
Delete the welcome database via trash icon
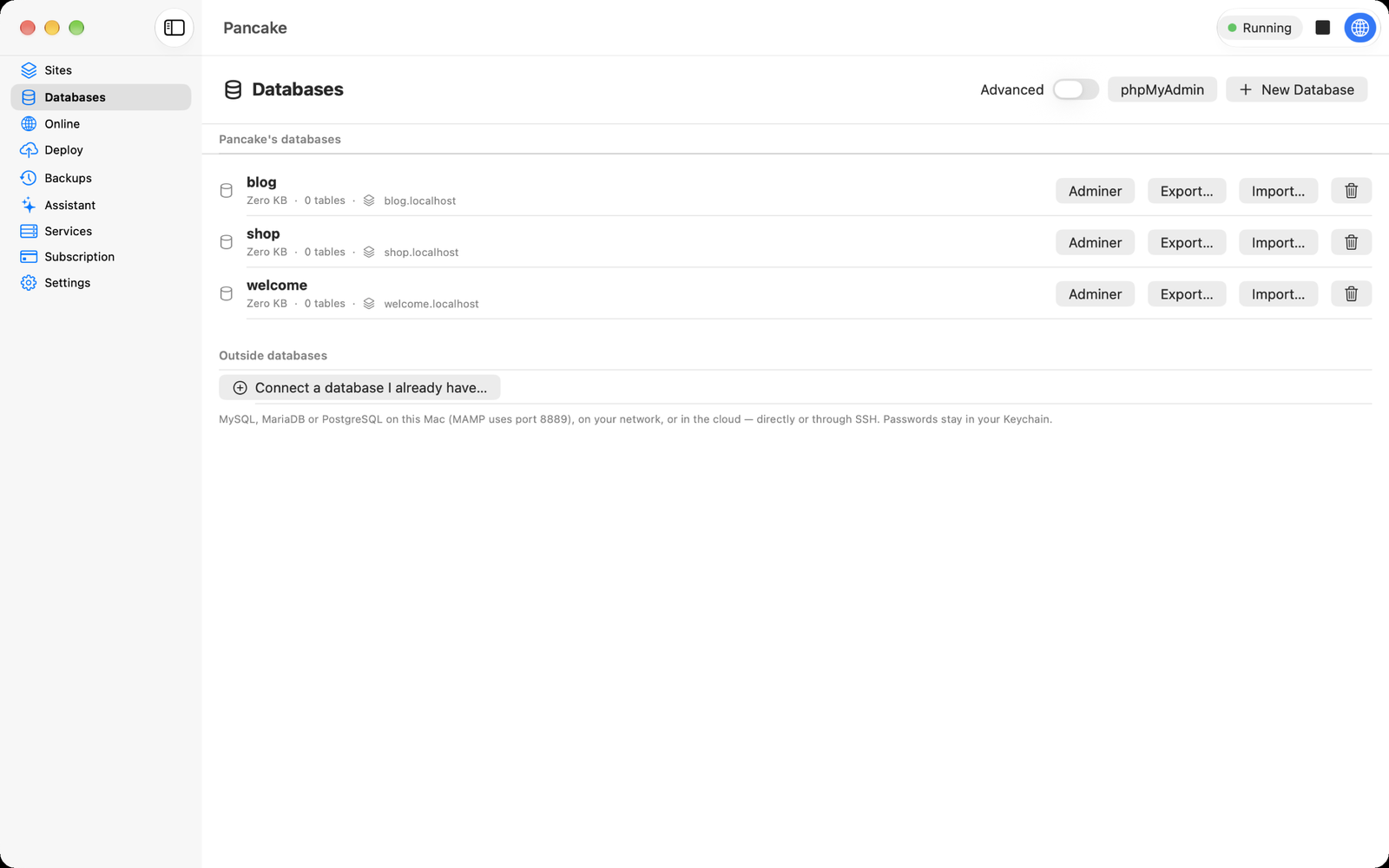click(1352, 294)
